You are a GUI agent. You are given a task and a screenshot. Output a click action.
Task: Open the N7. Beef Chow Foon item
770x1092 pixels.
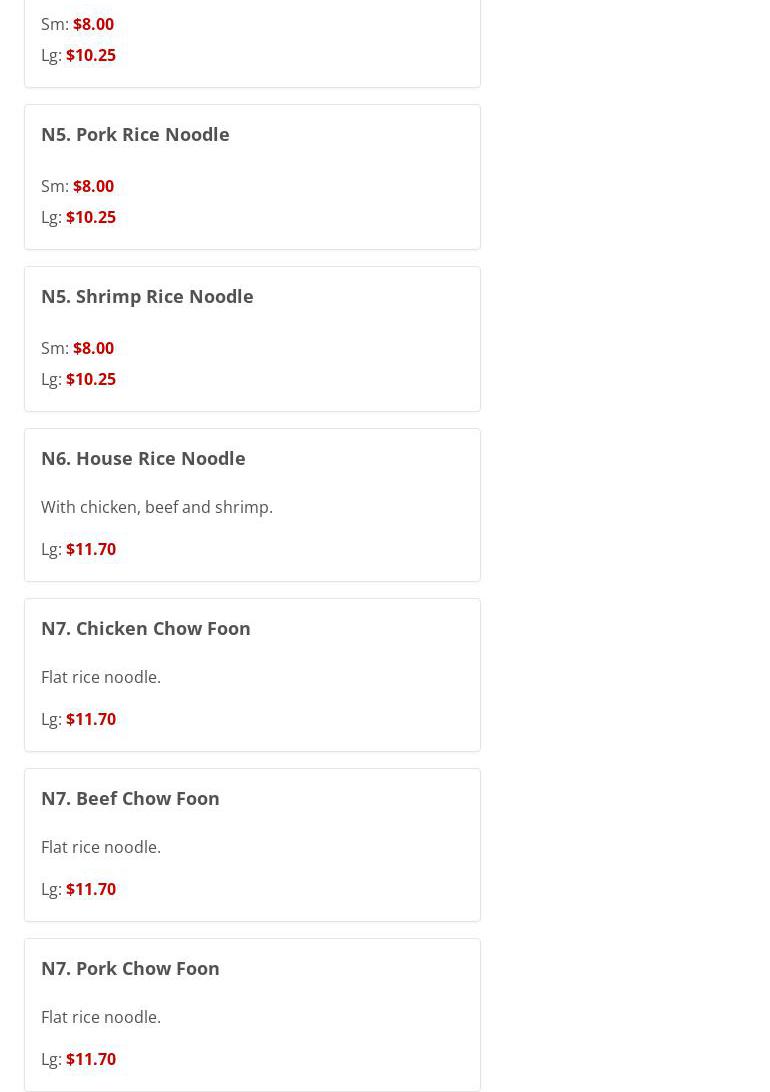[x=130, y=798]
